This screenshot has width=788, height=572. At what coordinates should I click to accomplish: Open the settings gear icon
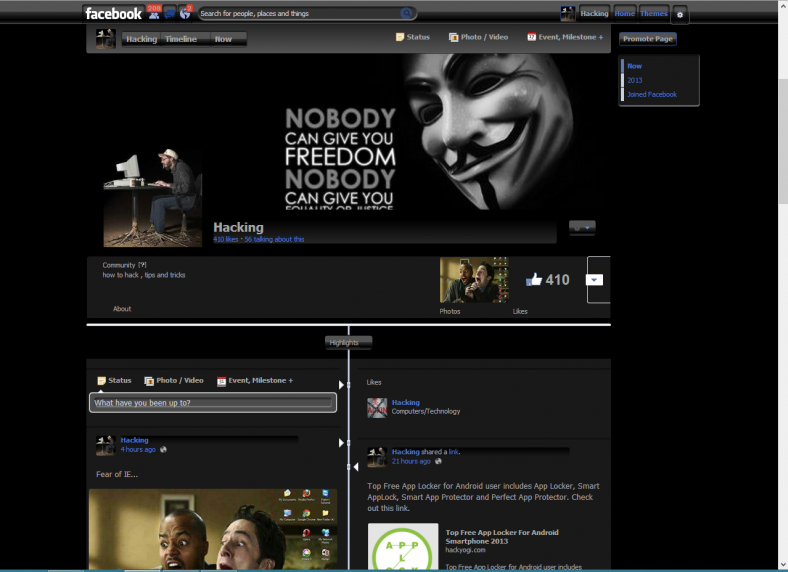pos(679,15)
